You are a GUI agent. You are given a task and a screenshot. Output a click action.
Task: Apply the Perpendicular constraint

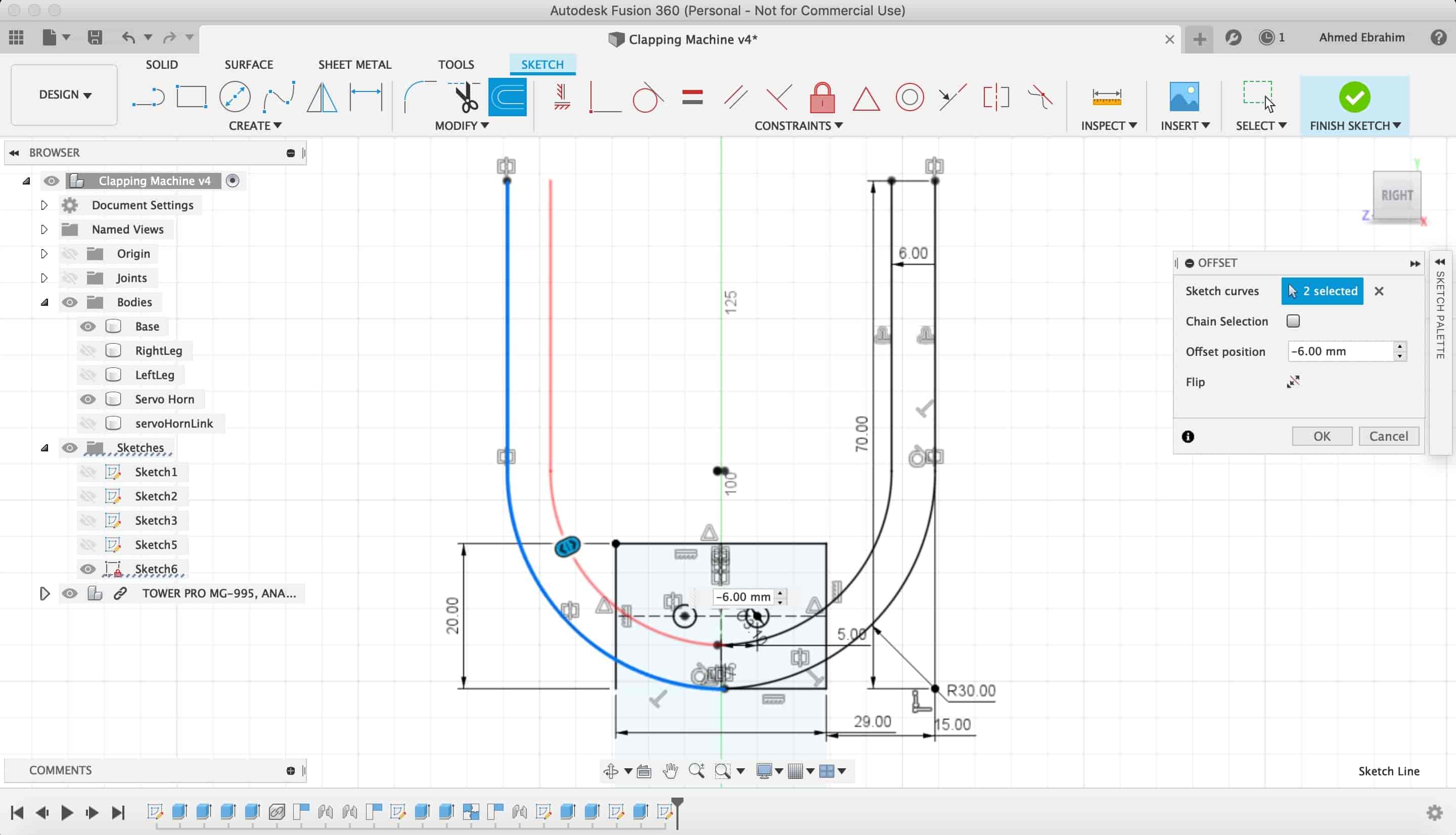pos(605,97)
